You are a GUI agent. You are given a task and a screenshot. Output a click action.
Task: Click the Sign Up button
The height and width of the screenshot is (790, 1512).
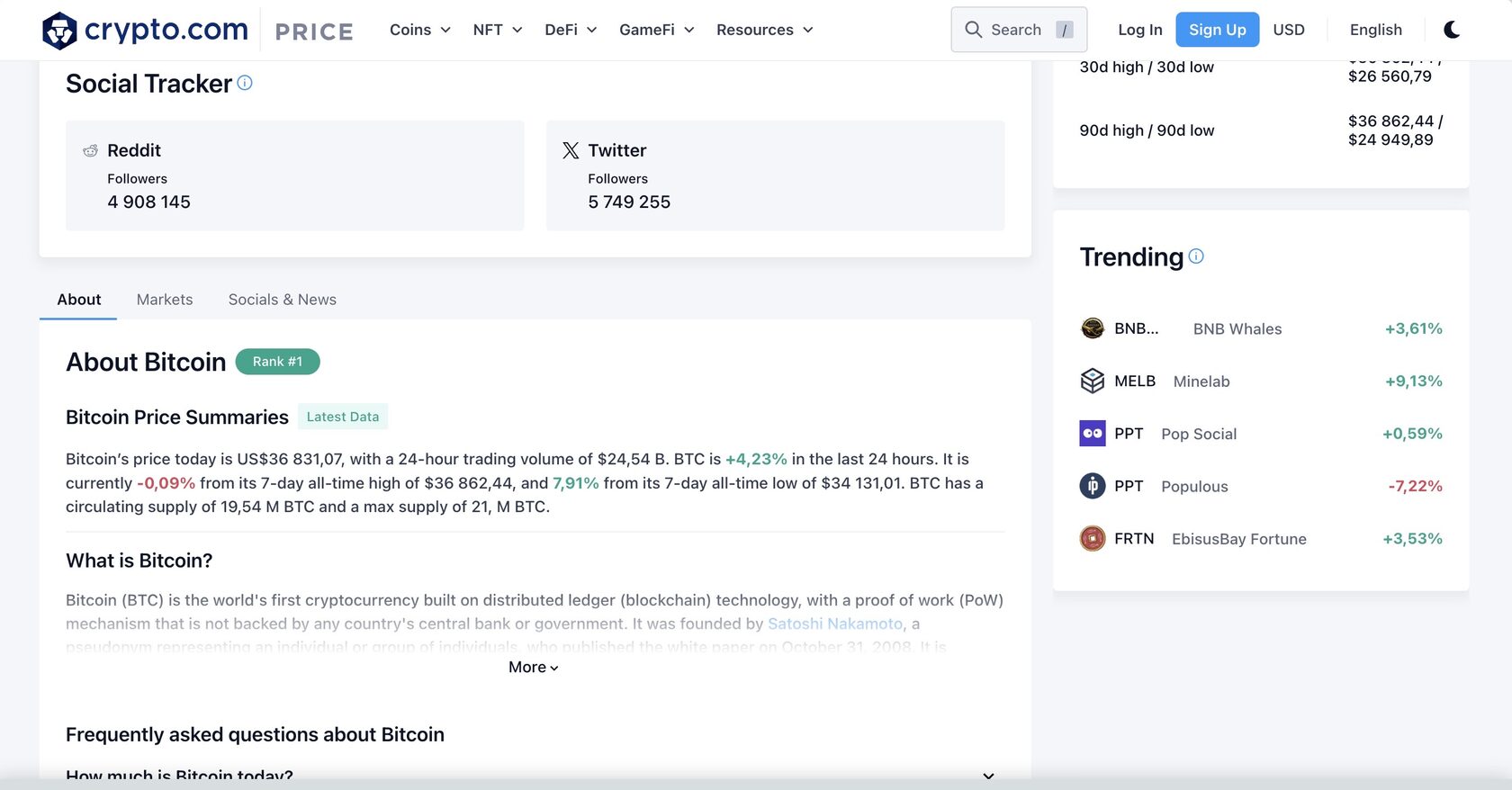click(1217, 29)
